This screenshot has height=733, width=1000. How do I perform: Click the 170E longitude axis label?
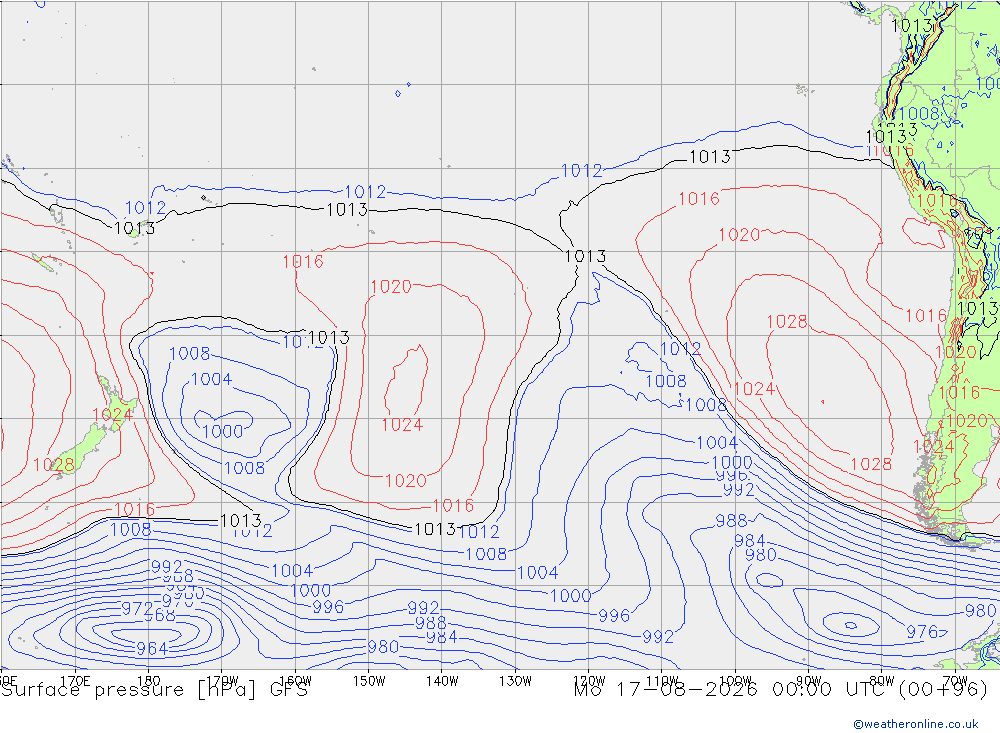(x=75, y=681)
